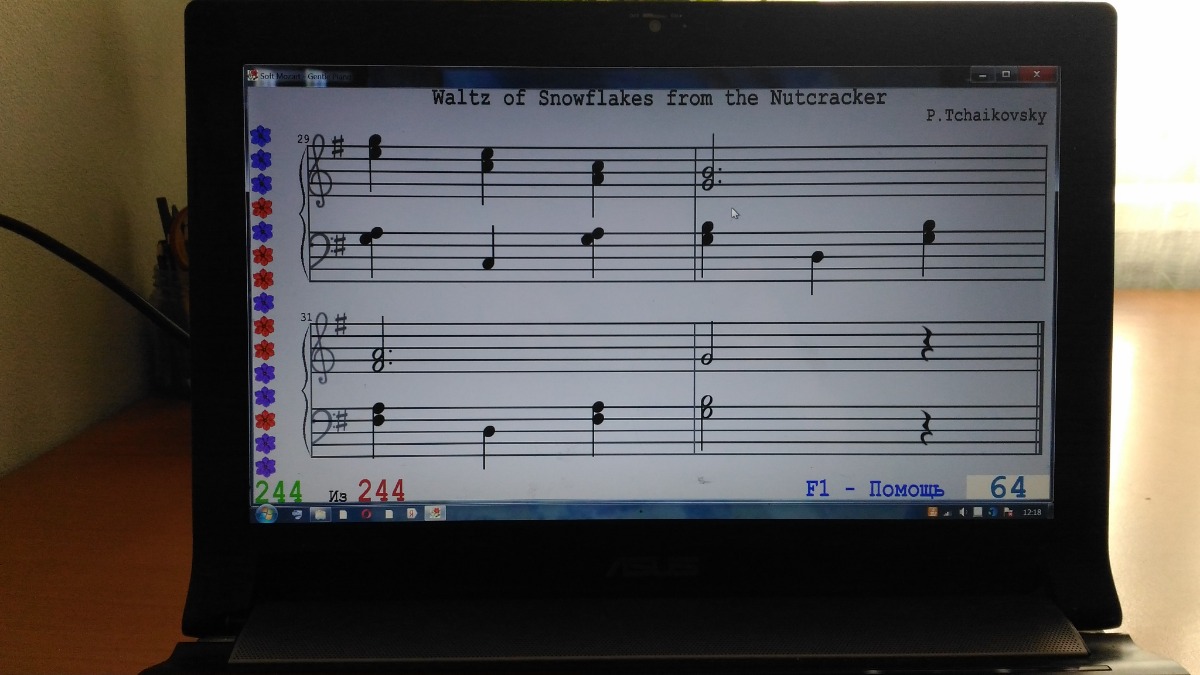The width and height of the screenshot is (1200, 675).
Task: Open the Opera browser from the taskbar
Action: [367, 514]
